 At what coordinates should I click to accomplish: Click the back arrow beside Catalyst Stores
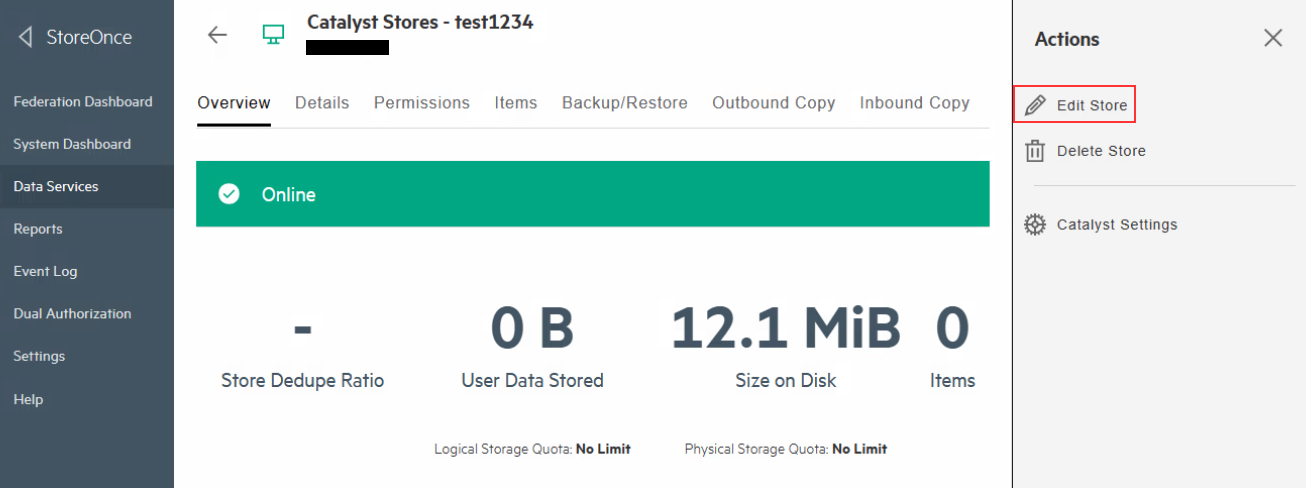click(x=217, y=35)
